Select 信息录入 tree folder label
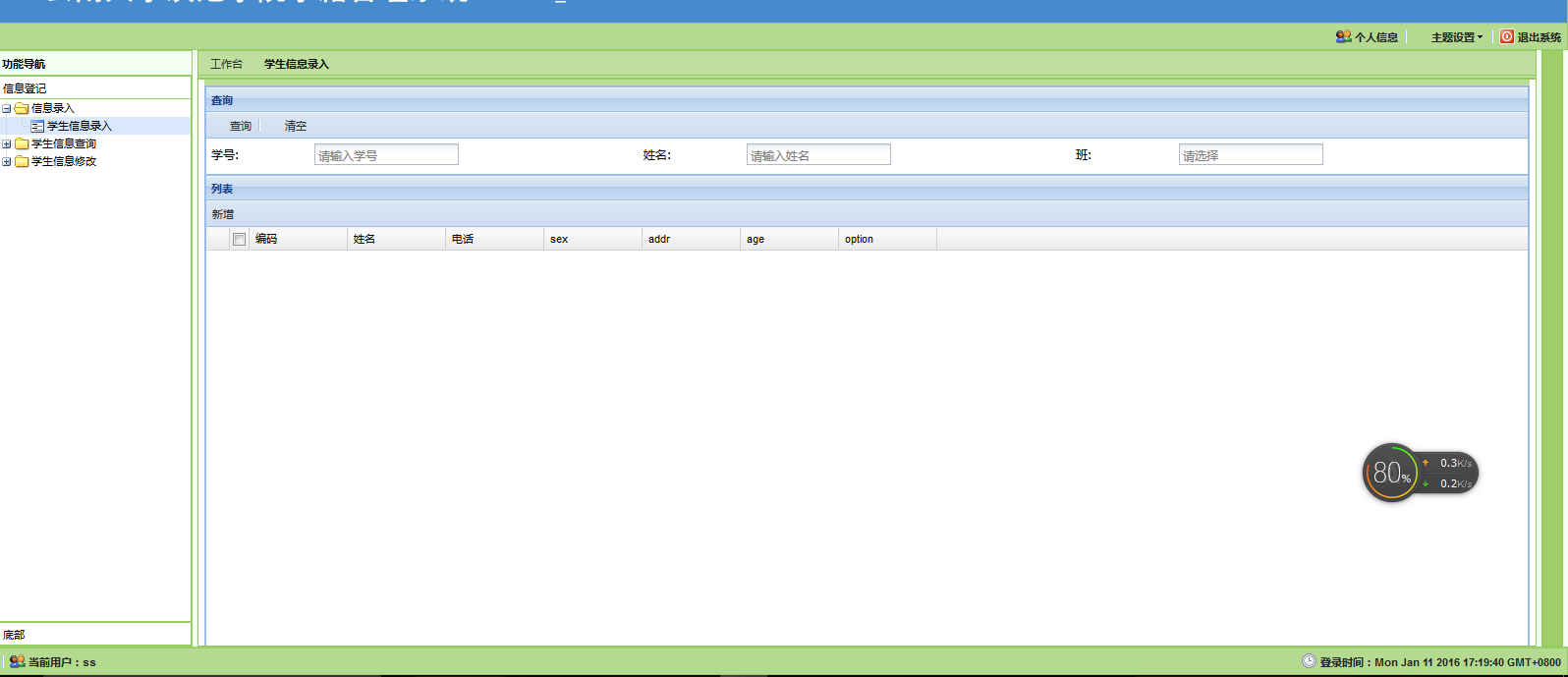 (x=53, y=108)
